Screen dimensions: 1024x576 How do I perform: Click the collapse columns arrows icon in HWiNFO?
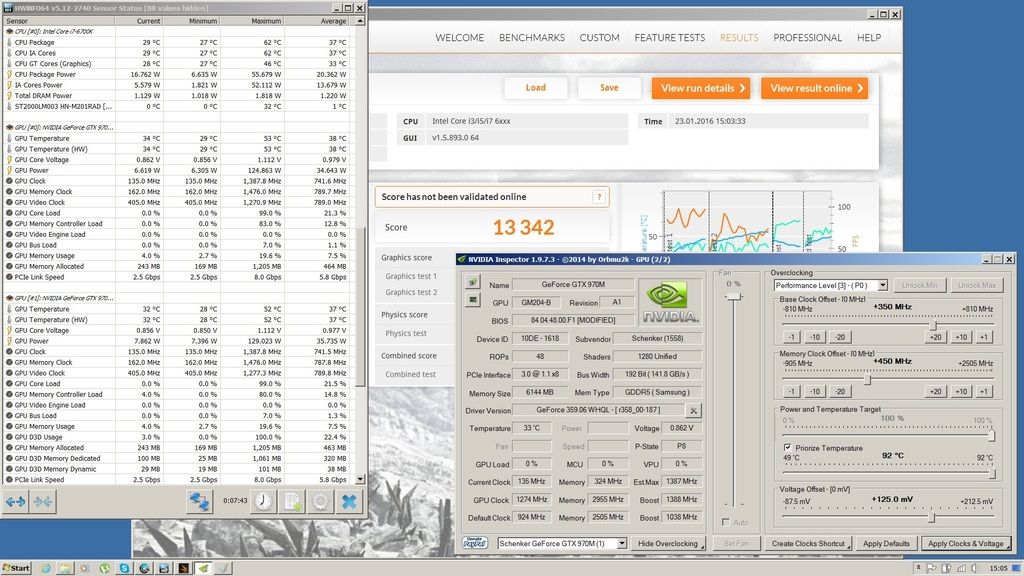point(43,502)
